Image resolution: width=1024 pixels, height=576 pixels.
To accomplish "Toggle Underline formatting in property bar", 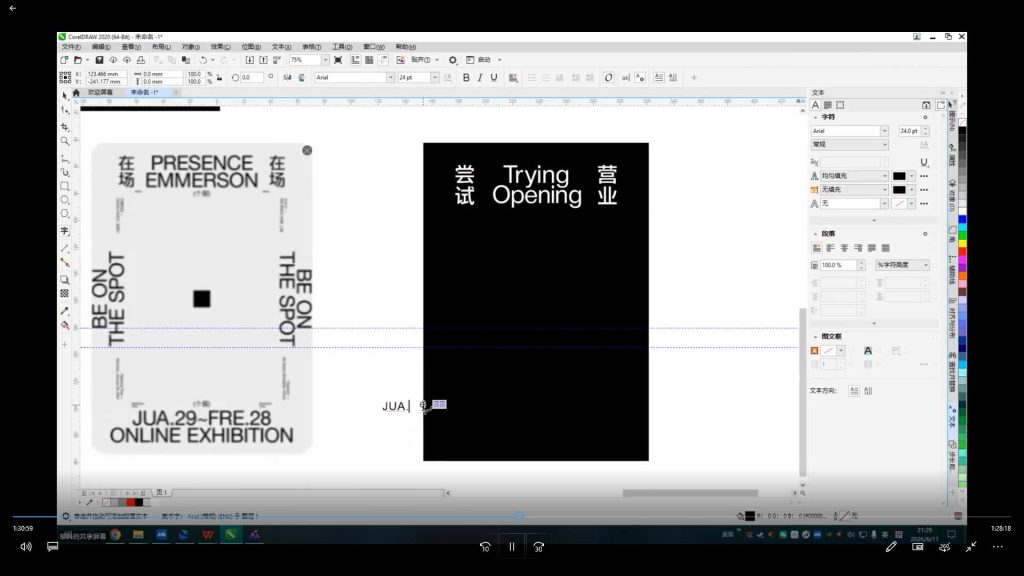I will [x=494, y=78].
